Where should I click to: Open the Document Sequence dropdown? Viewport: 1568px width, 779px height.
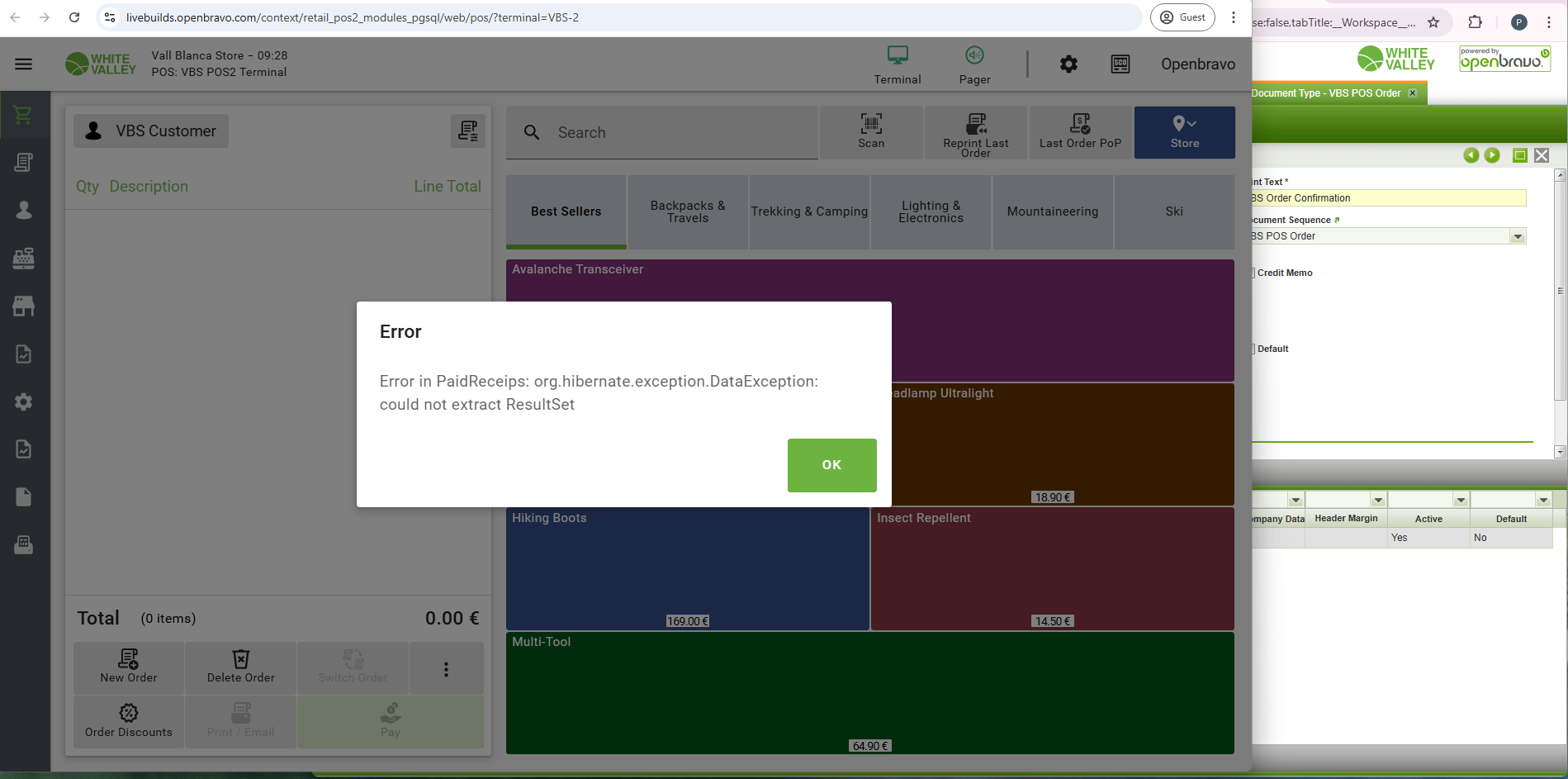[x=1517, y=237]
